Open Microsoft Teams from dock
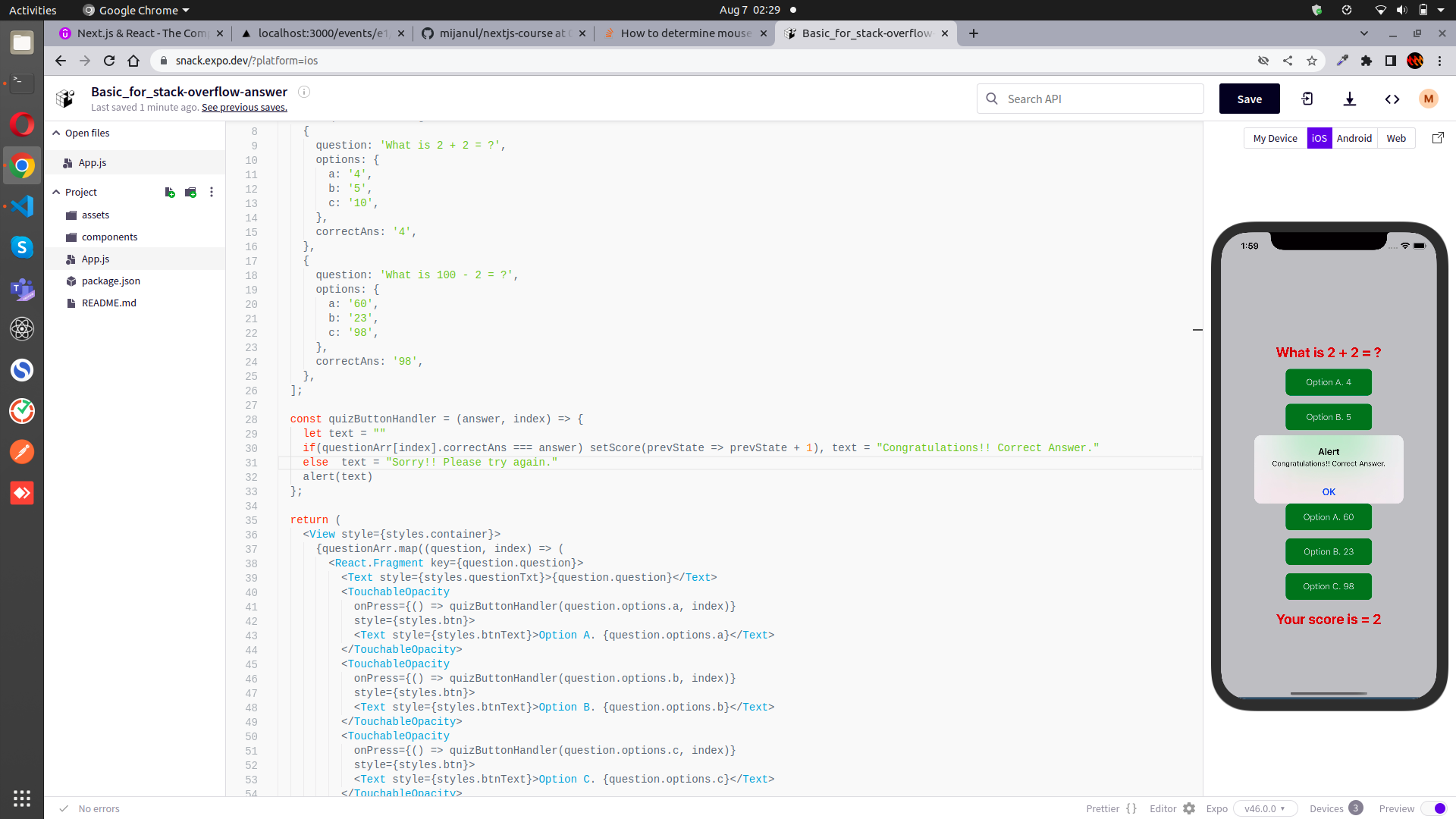1456x819 pixels. (22, 288)
